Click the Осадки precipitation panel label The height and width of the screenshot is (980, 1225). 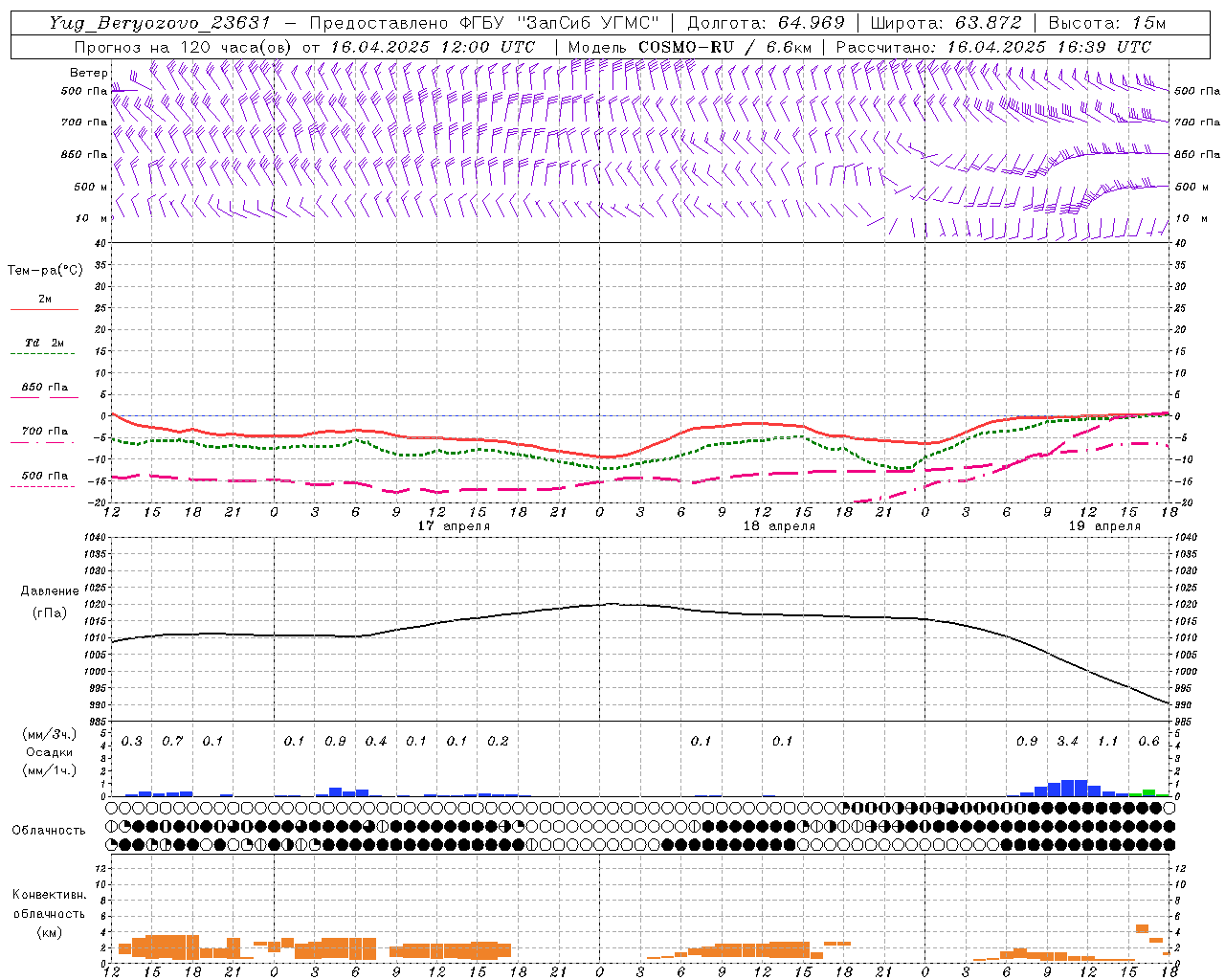pos(49,752)
